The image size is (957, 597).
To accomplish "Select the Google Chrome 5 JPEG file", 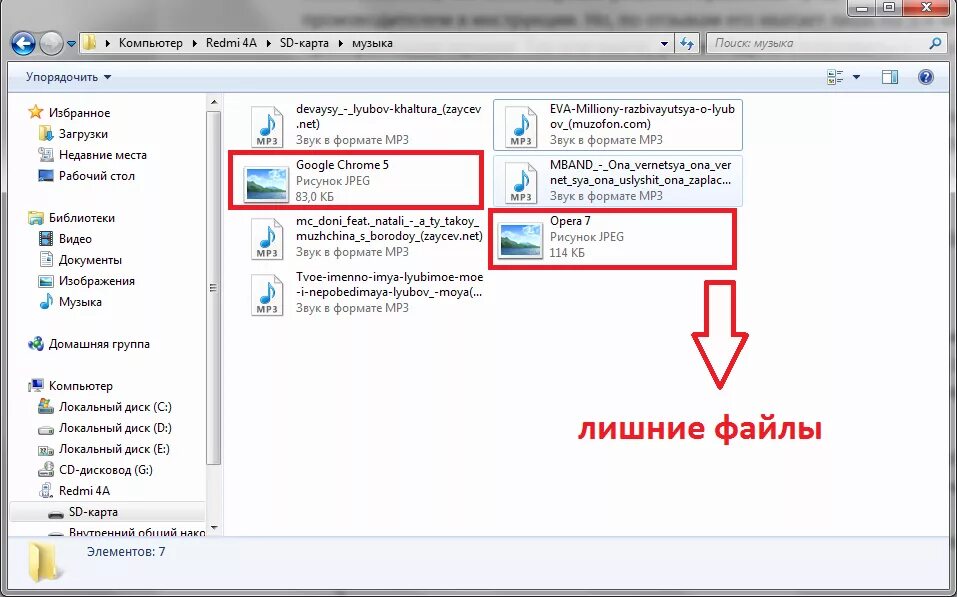I will coord(356,181).
